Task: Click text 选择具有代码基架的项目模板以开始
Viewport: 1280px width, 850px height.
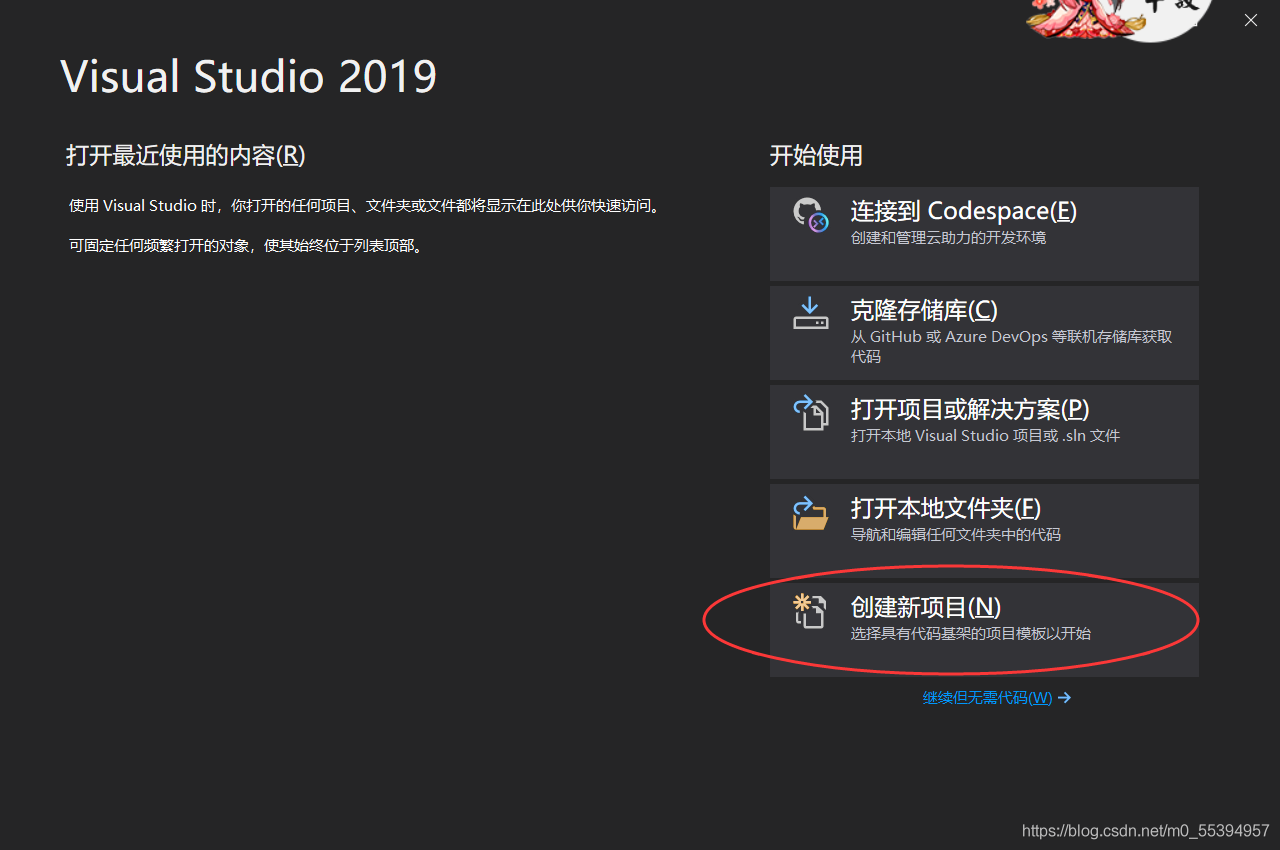Action: (x=971, y=634)
